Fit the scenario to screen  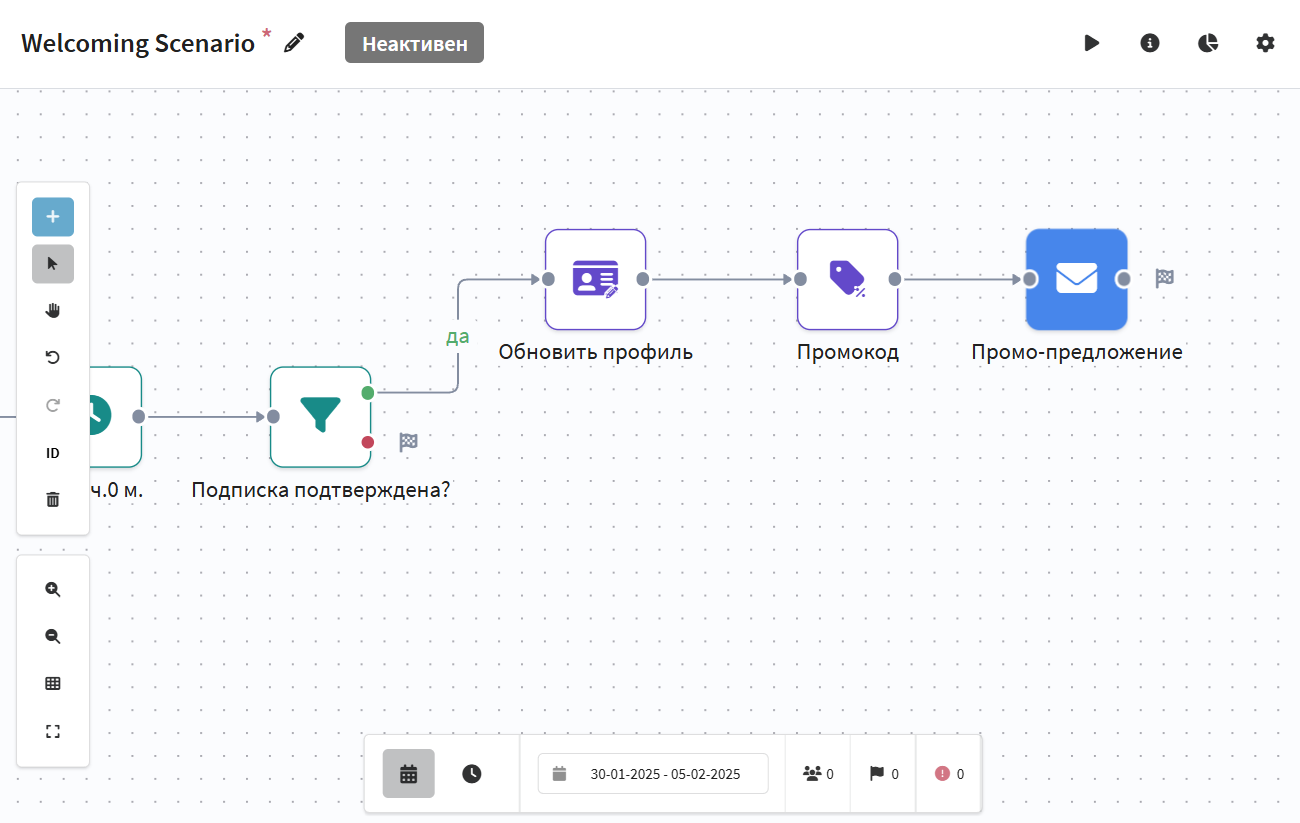pyautogui.click(x=53, y=731)
